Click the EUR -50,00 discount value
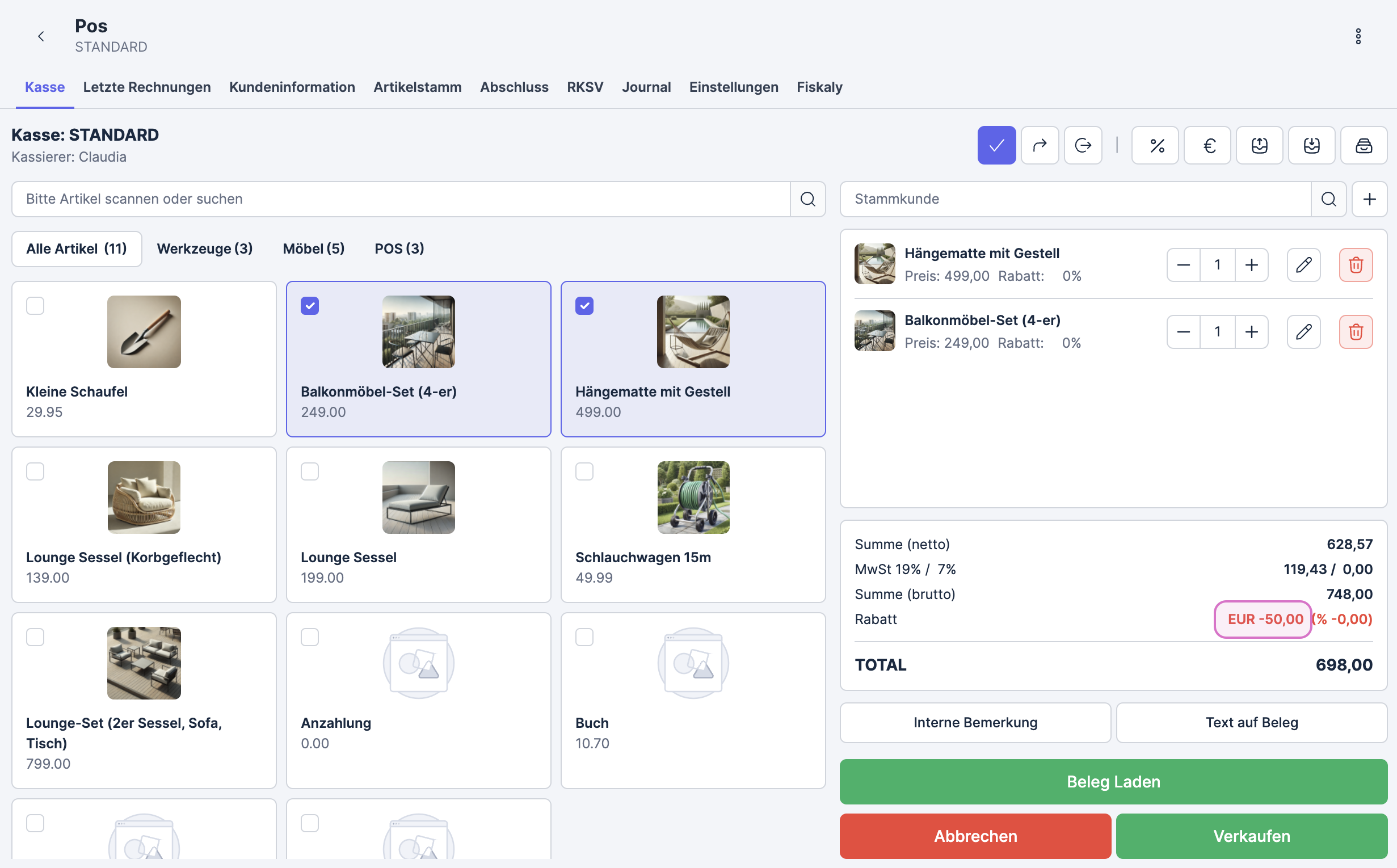The width and height of the screenshot is (1397, 868). (1265, 619)
